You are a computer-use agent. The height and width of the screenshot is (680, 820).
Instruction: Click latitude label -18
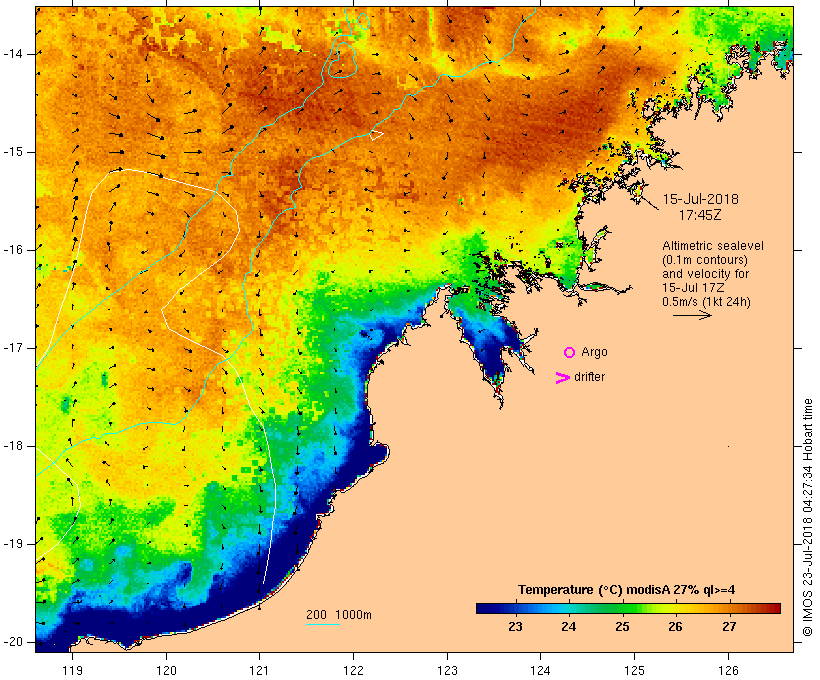pos(12,446)
